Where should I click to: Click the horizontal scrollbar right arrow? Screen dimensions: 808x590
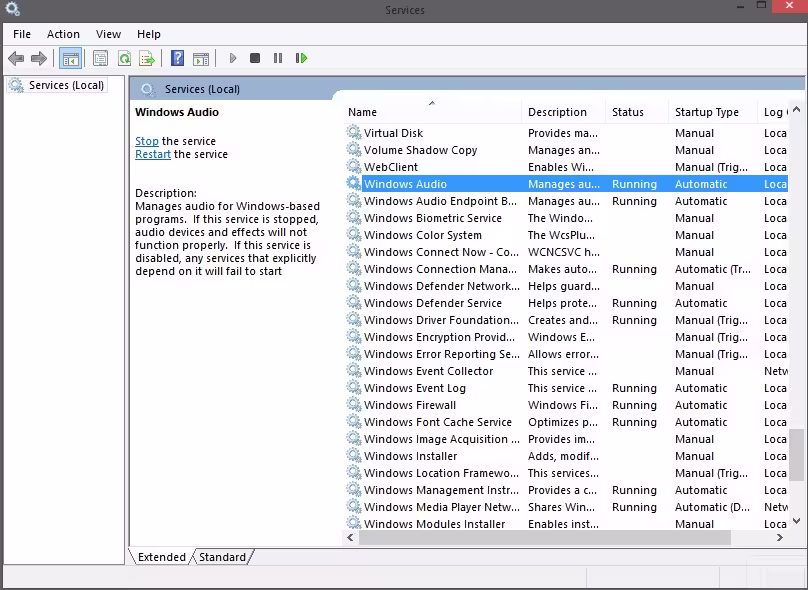pos(780,537)
